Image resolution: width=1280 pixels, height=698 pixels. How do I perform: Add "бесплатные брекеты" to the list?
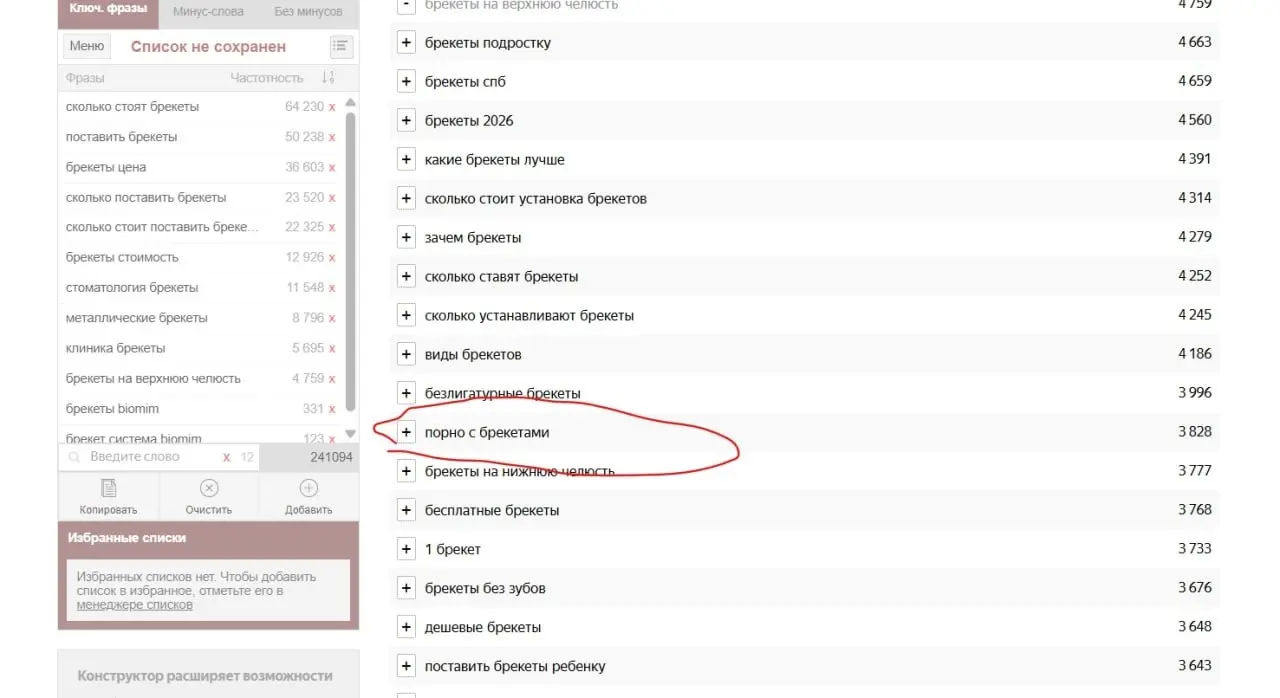tap(406, 511)
